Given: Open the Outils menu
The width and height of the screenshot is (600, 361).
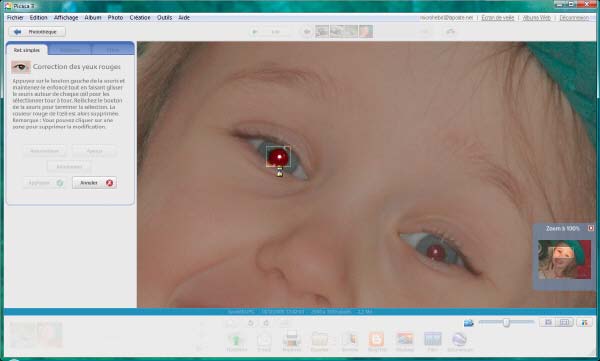Looking at the screenshot, I should pos(164,18).
